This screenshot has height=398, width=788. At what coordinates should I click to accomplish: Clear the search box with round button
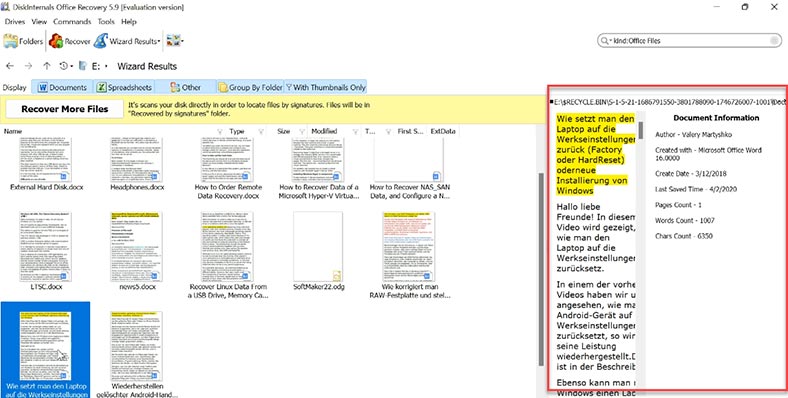(x=774, y=41)
